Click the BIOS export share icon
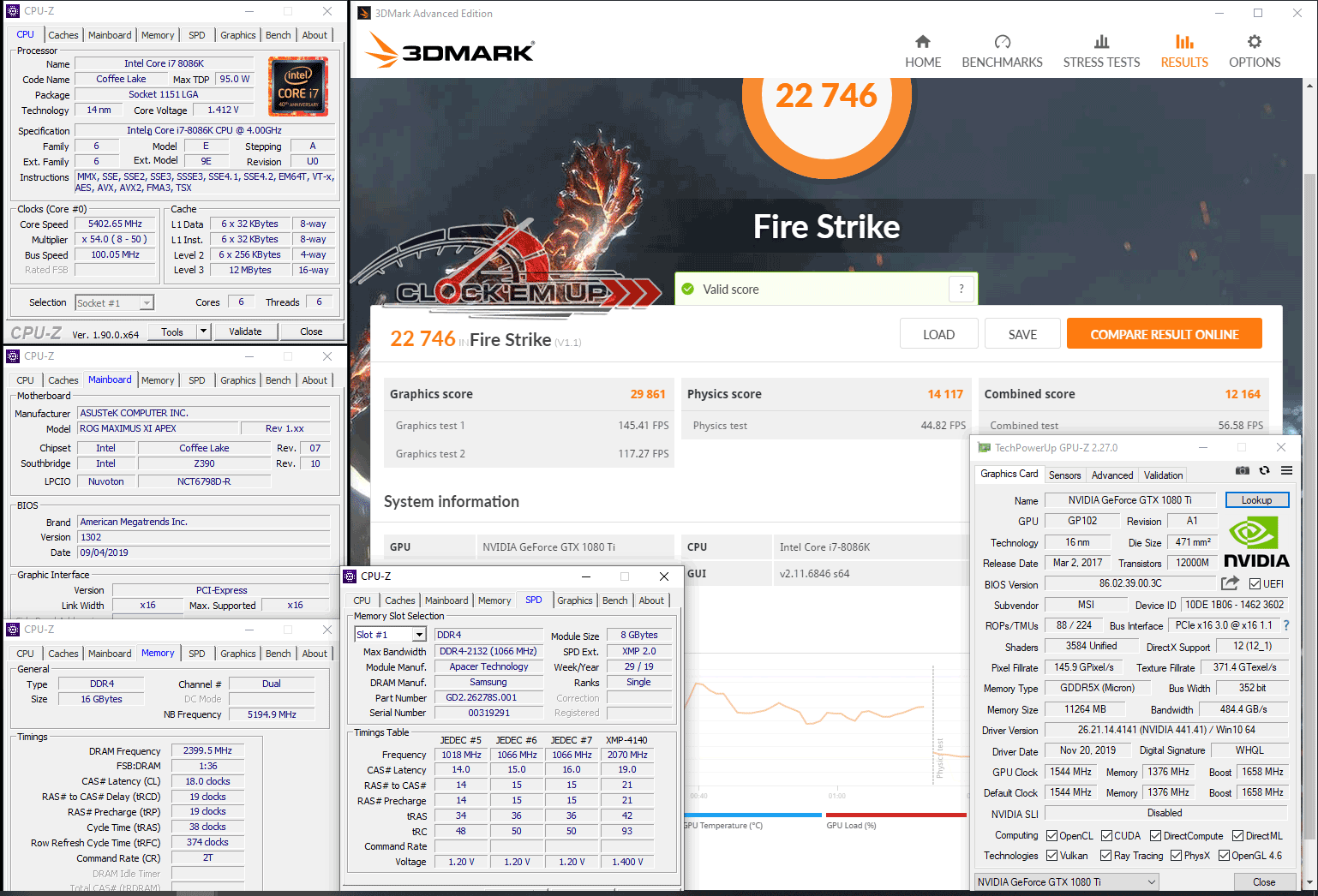Viewport: 1318px width, 896px height. coord(1230,583)
